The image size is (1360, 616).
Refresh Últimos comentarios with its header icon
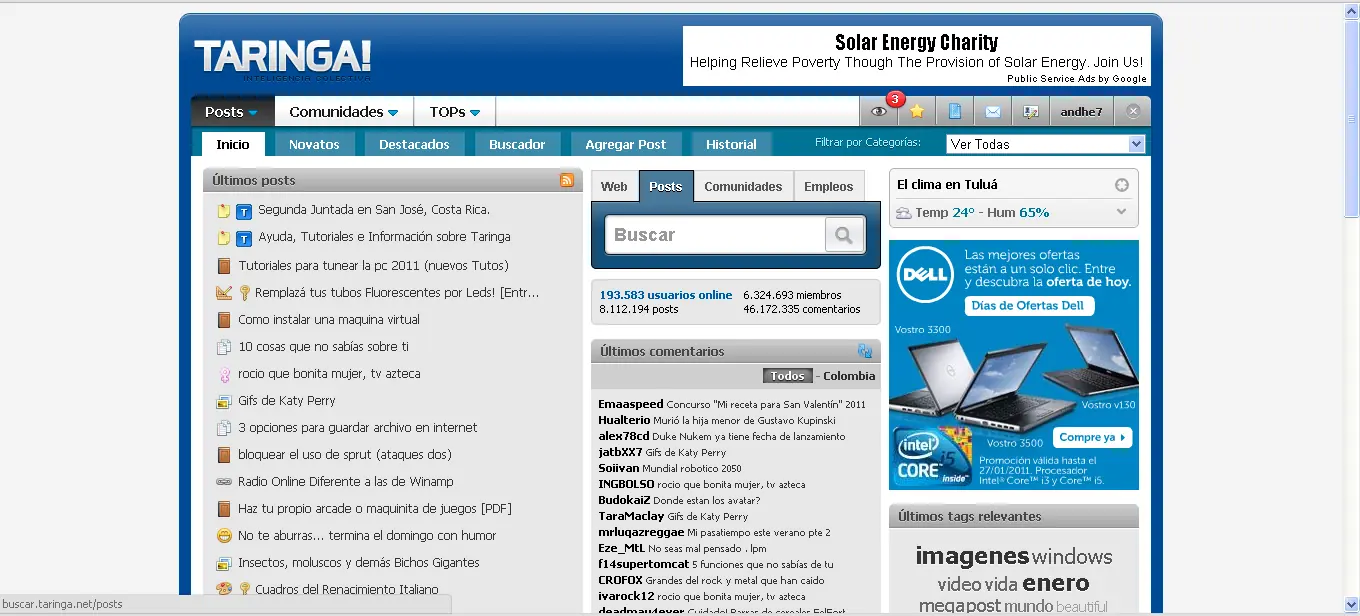(864, 351)
